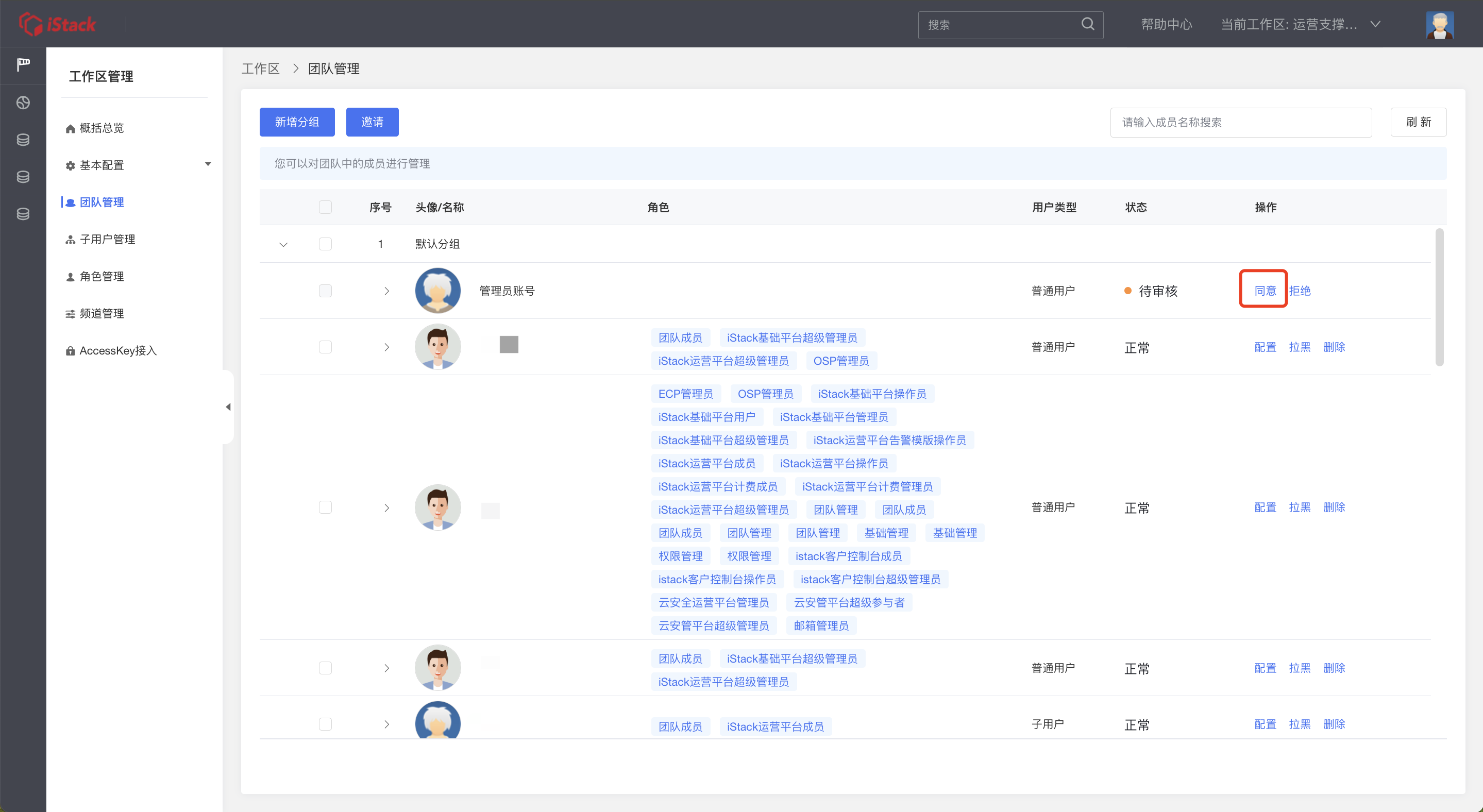Check the checkbox in the ECP管理员 member row

pos(325,508)
